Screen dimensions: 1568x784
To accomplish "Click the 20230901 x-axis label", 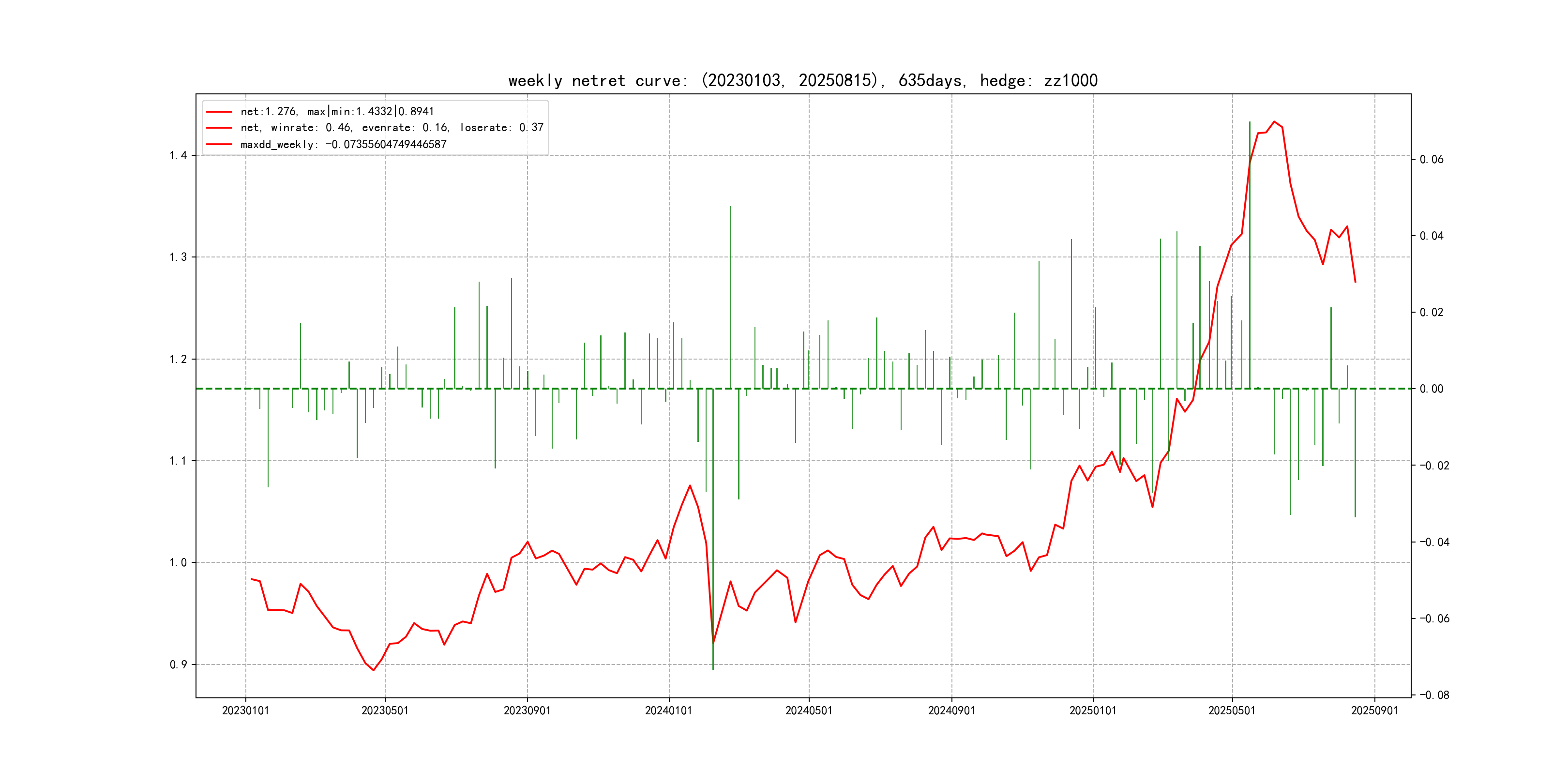I will point(527,710).
